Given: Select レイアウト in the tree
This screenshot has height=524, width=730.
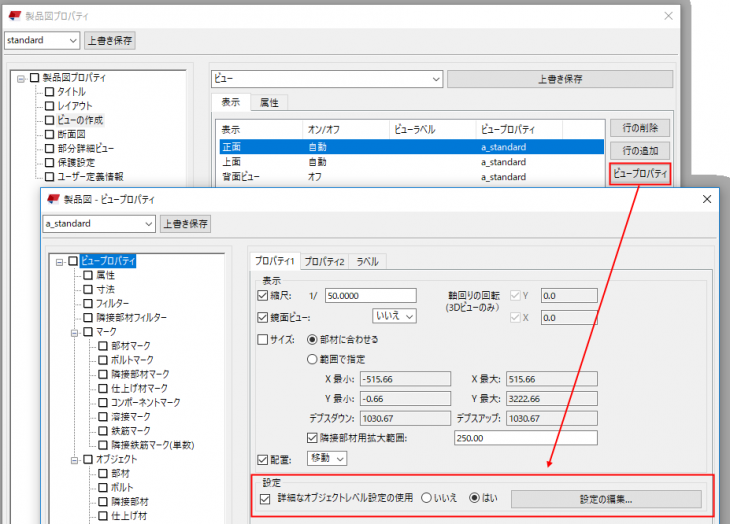Looking at the screenshot, I should 74,106.
